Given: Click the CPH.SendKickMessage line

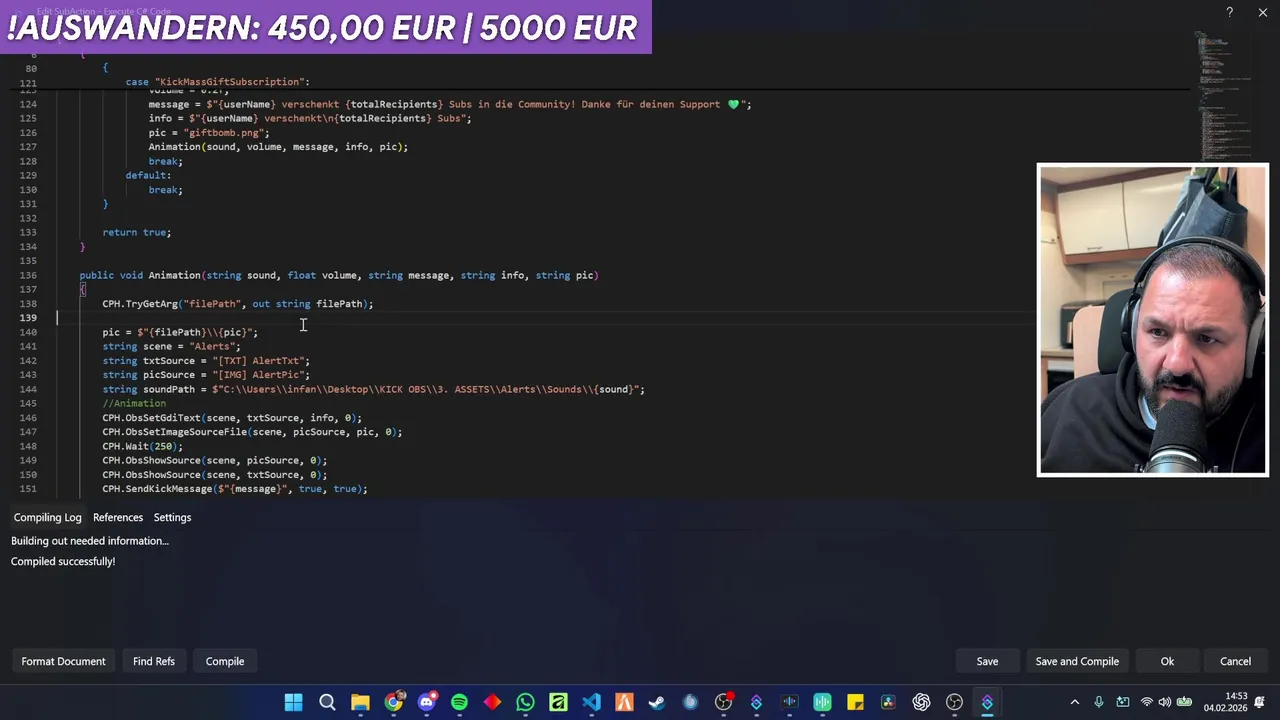Looking at the screenshot, I should pyautogui.click(x=235, y=489).
